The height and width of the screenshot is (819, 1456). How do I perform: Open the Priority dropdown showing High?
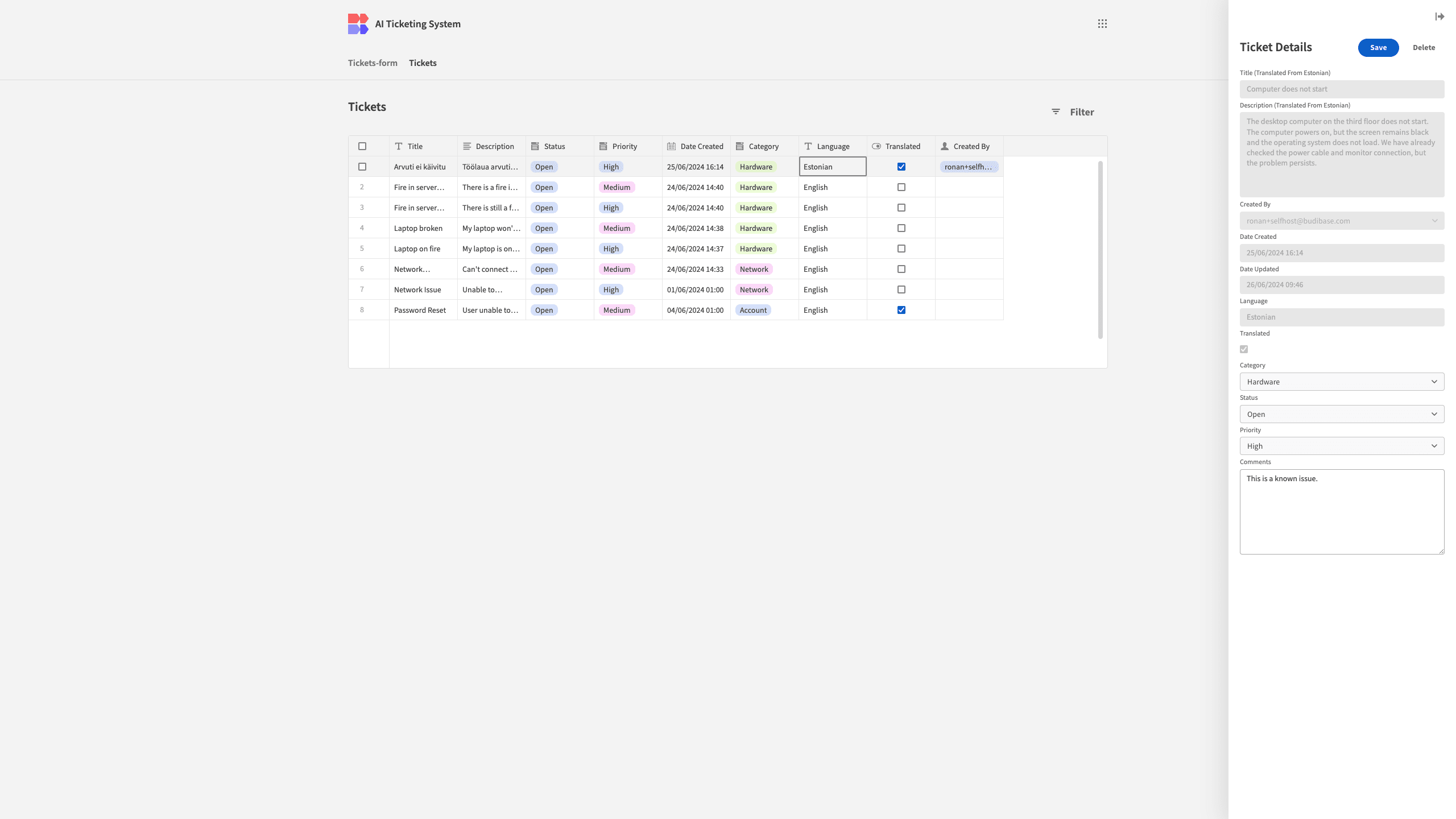1342,446
